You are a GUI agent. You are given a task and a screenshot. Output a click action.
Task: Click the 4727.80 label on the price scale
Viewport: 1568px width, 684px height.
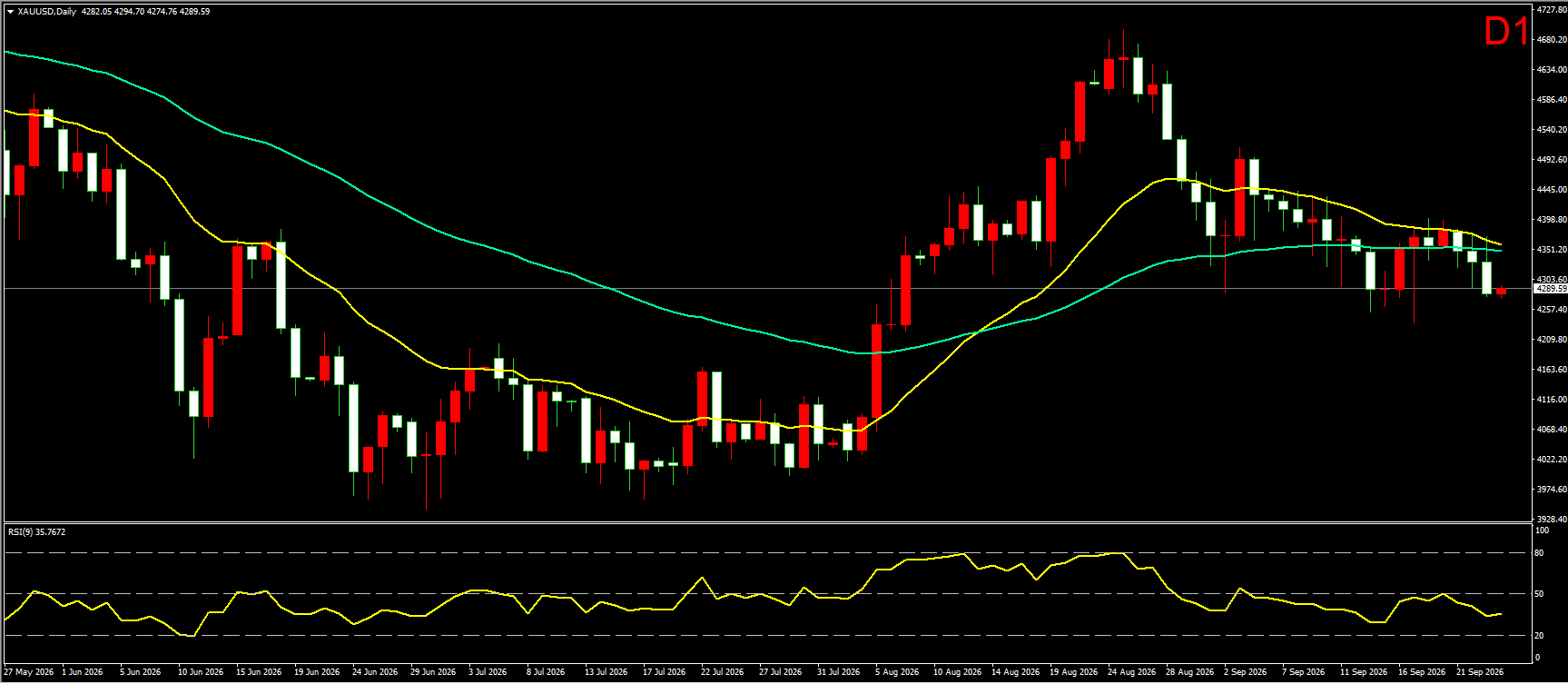[x=1551, y=9]
